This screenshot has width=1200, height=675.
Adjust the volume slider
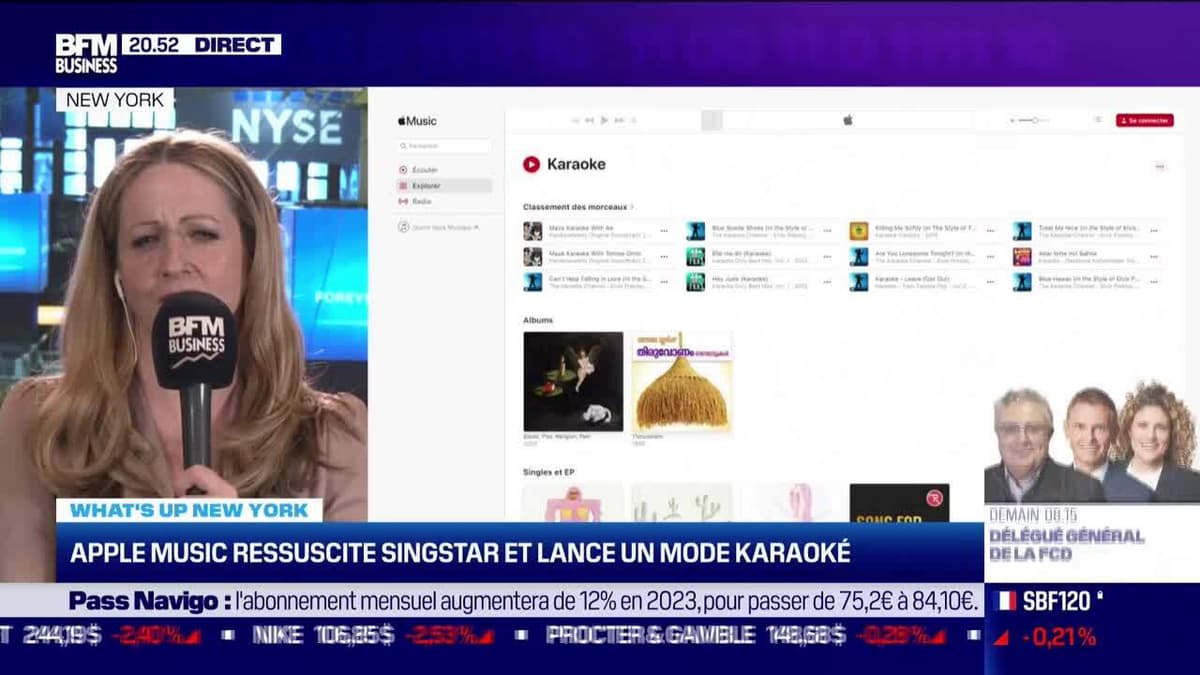click(x=1032, y=120)
